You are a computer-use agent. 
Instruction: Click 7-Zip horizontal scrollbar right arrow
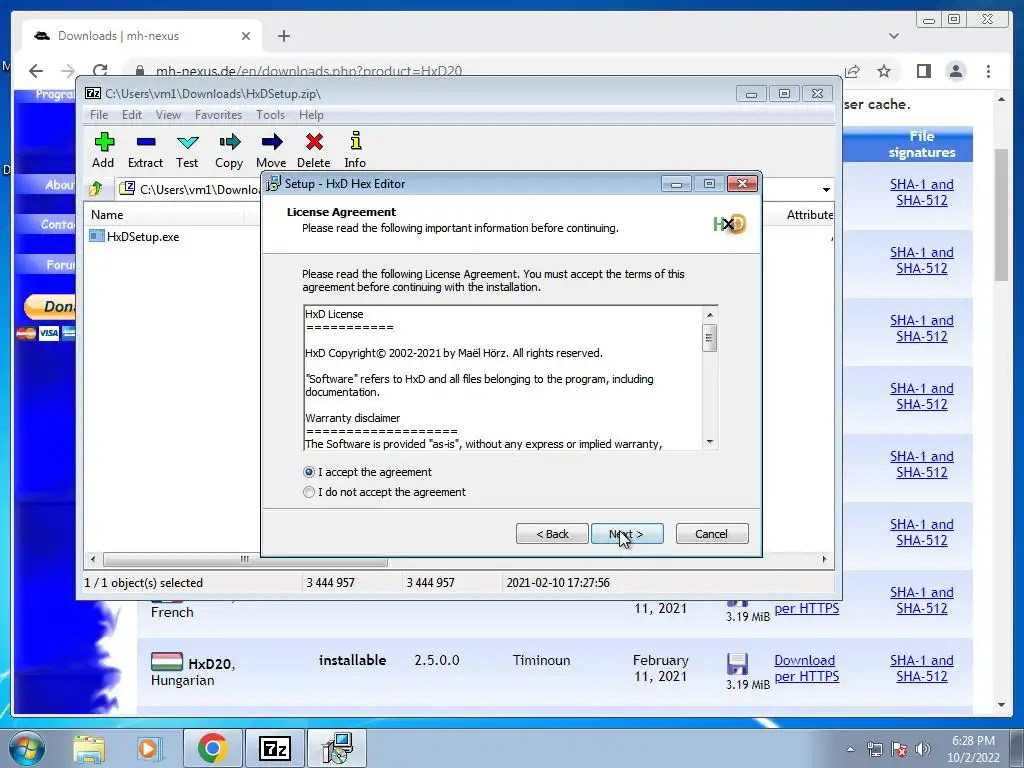[824, 560]
